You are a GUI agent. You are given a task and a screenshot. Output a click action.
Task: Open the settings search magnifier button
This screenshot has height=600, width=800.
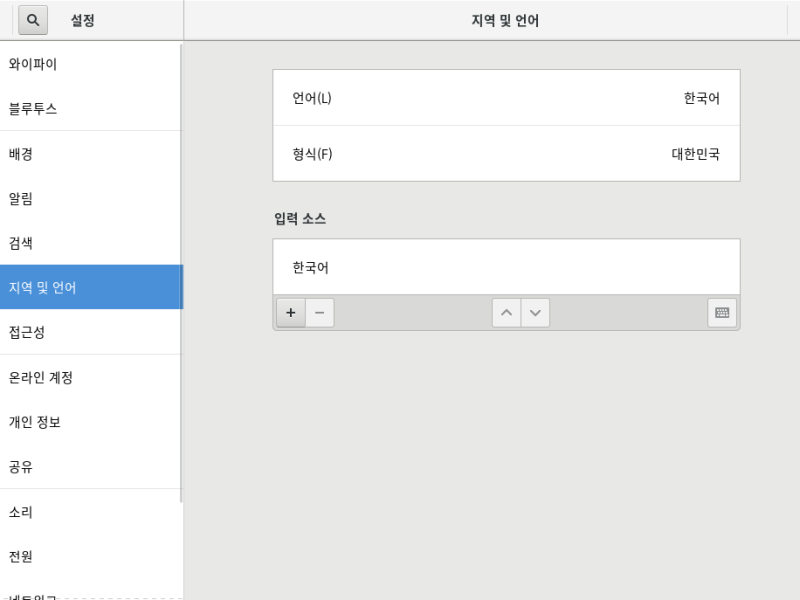[x=33, y=20]
